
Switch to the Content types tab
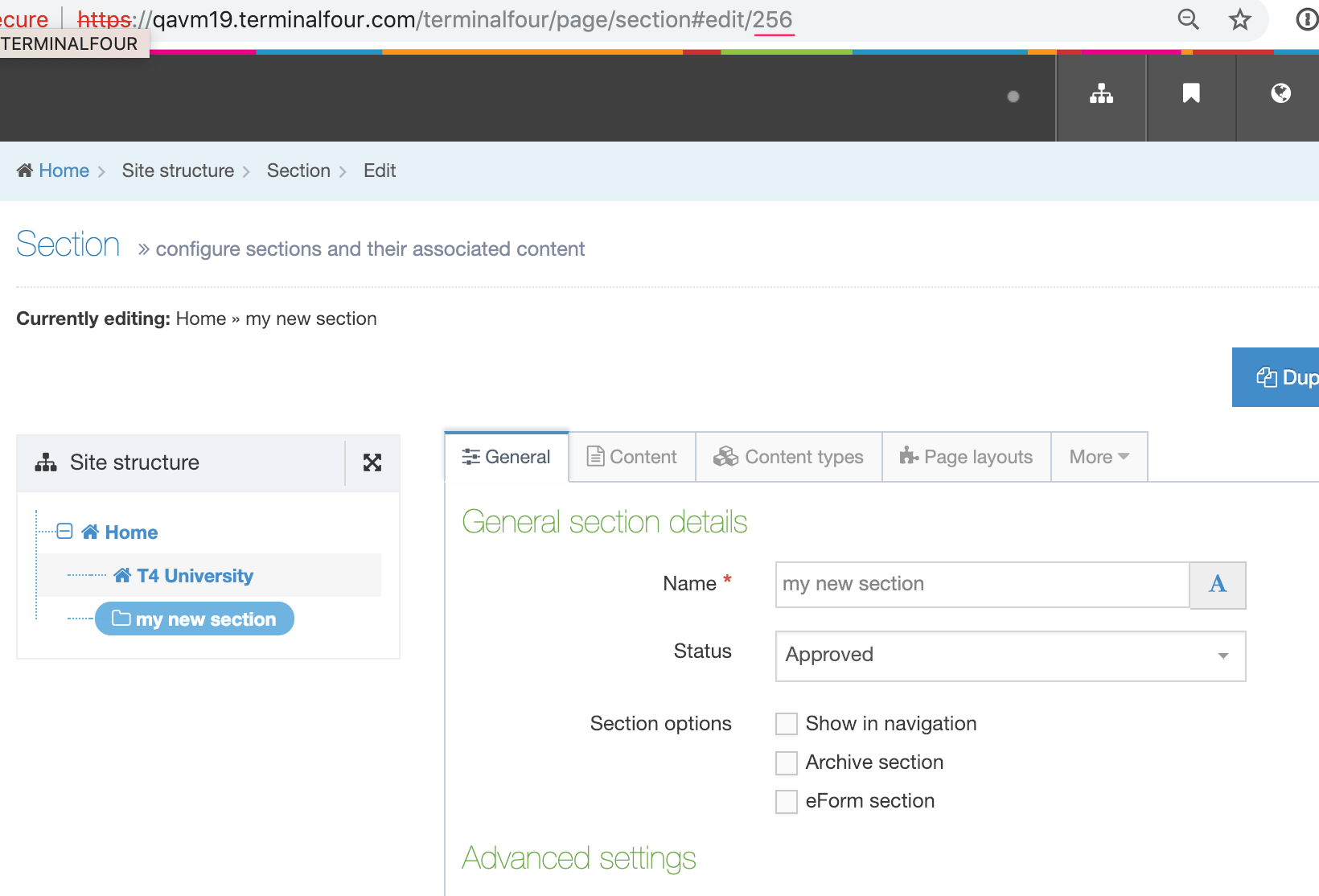click(788, 457)
